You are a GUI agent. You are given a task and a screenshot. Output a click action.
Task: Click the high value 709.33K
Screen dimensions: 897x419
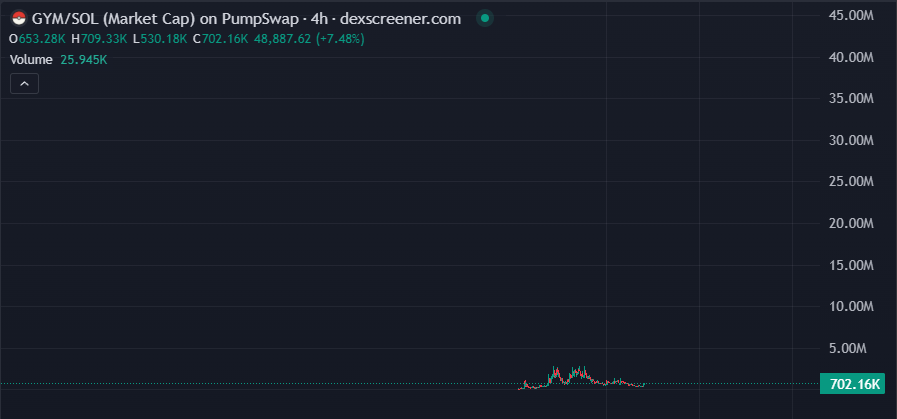click(104, 39)
